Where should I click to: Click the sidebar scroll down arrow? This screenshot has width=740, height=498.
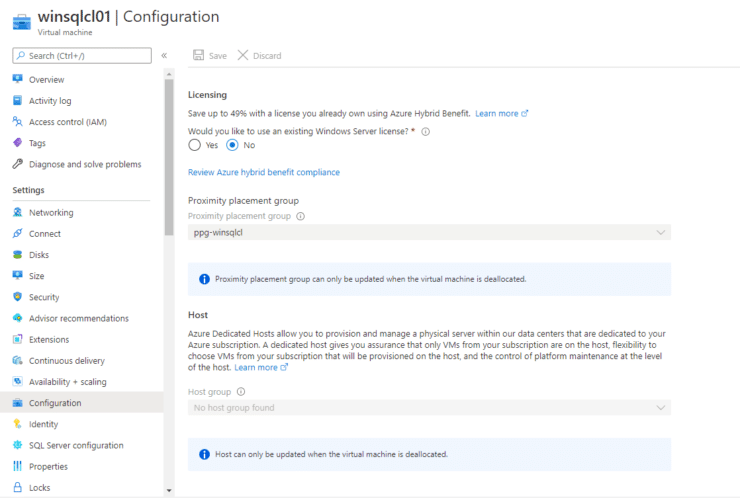[x=169, y=491]
